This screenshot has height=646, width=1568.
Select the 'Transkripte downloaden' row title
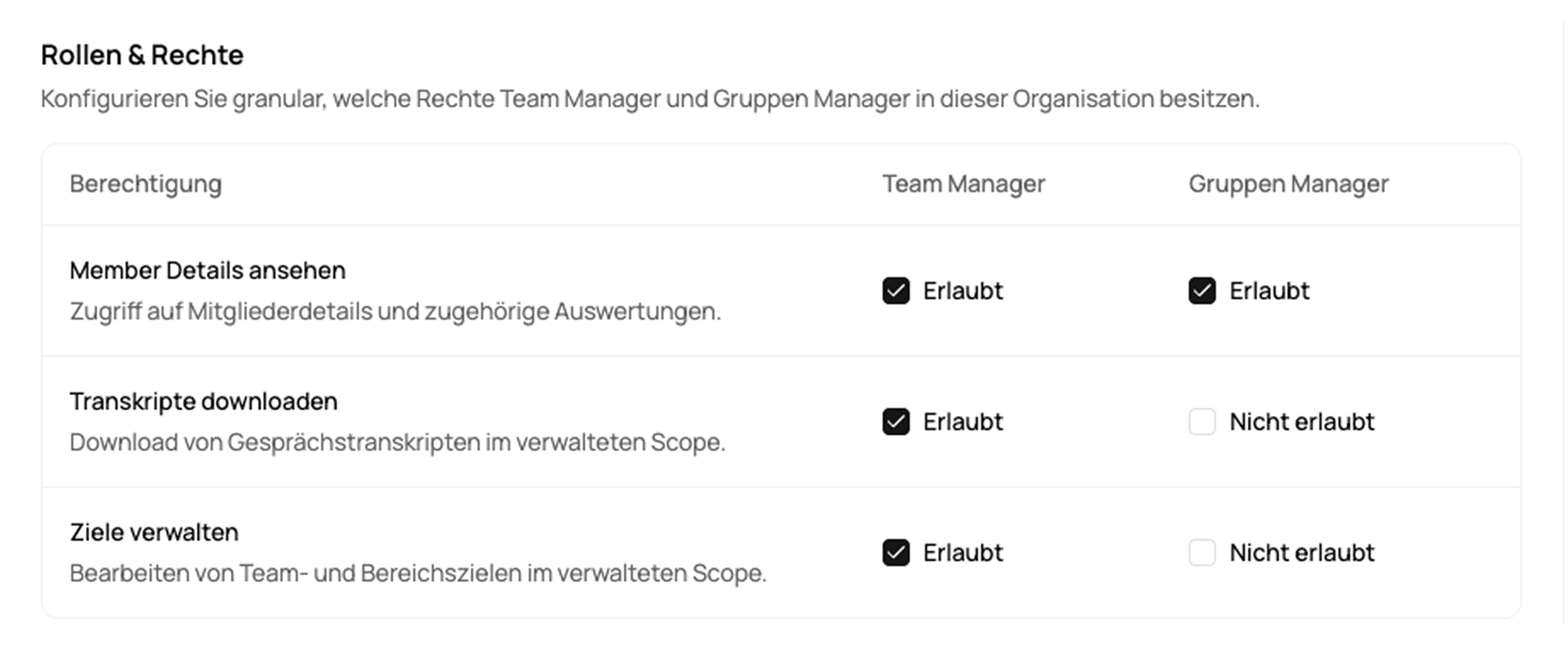click(204, 401)
